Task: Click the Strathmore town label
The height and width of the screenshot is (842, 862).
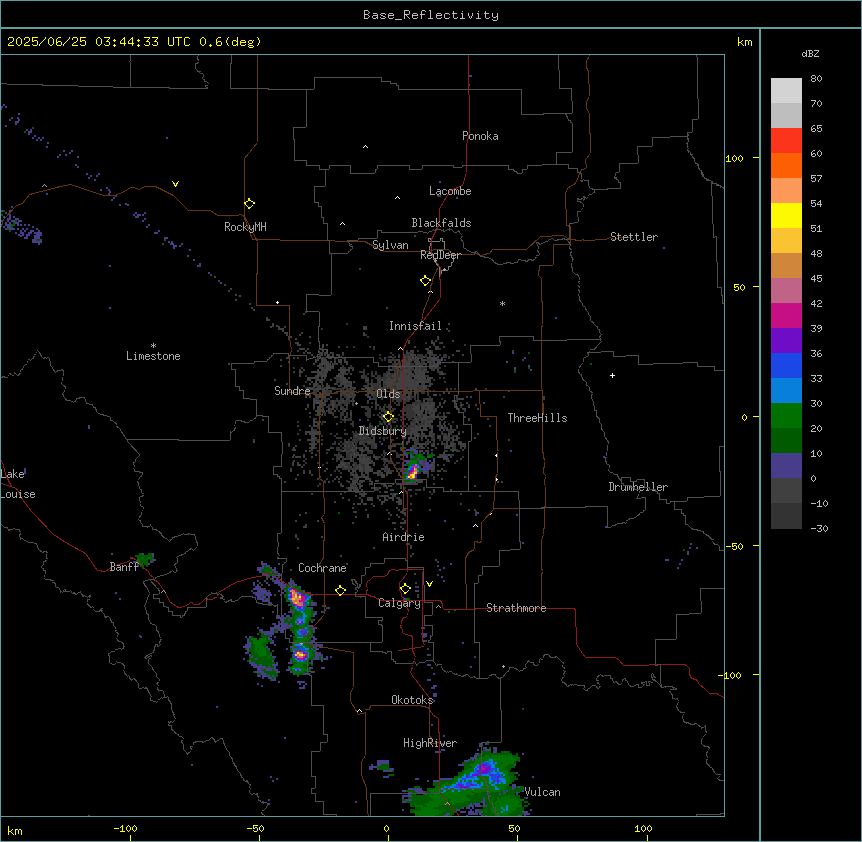Action: pos(516,608)
